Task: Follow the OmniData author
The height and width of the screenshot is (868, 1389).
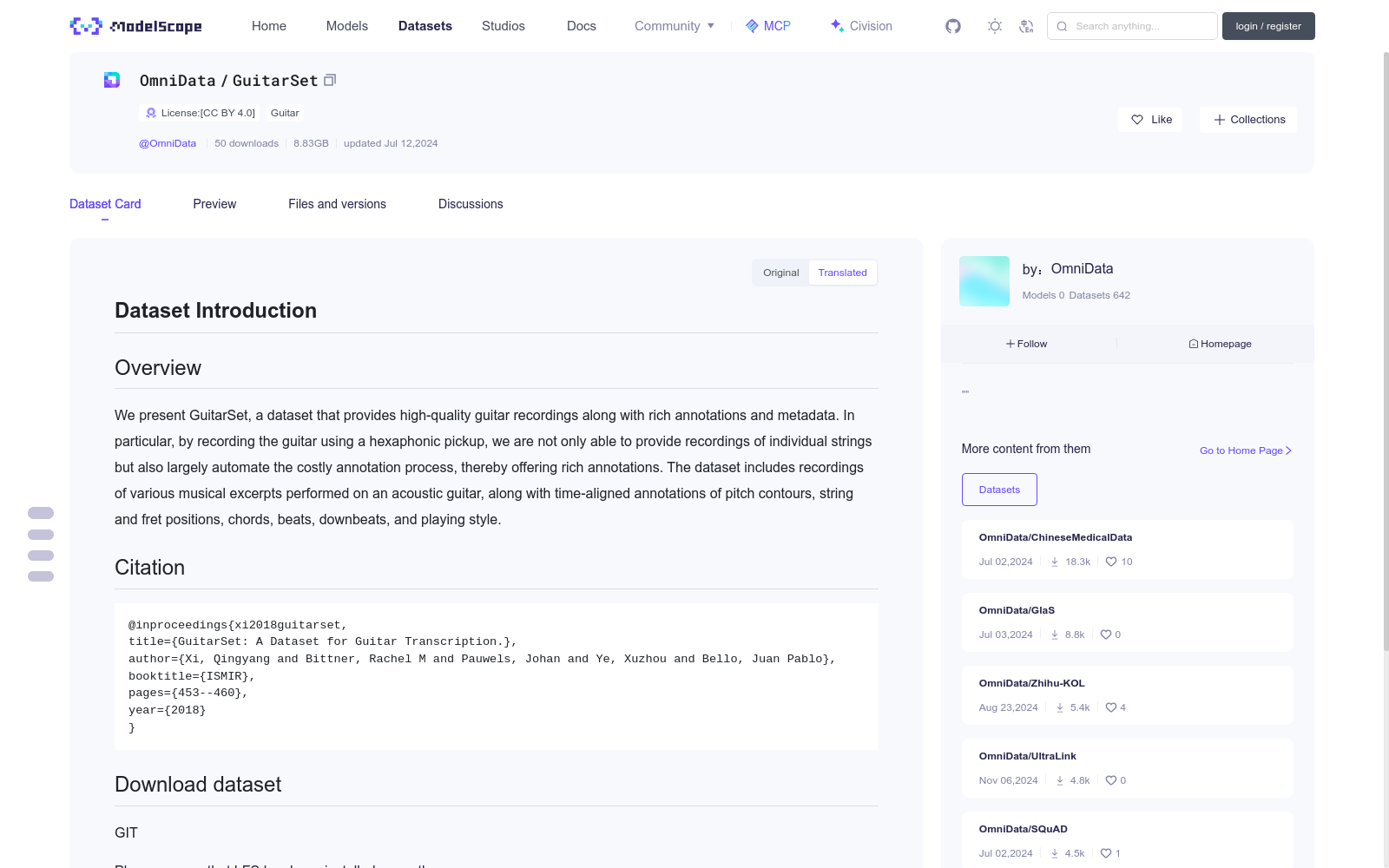Action: 1027,344
